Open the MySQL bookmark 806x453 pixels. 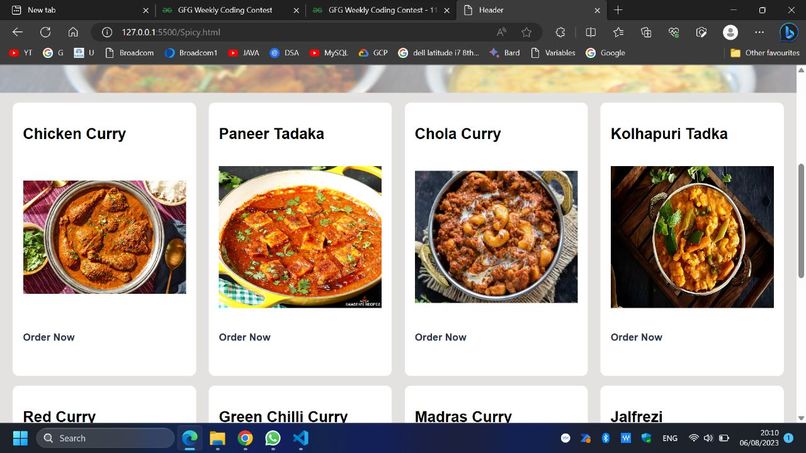(328, 52)
